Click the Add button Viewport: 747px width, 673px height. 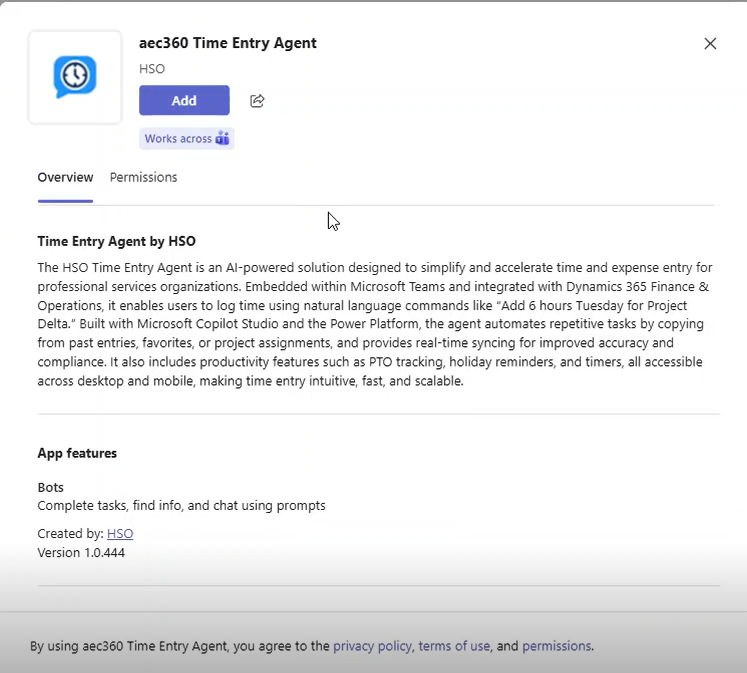184,100
